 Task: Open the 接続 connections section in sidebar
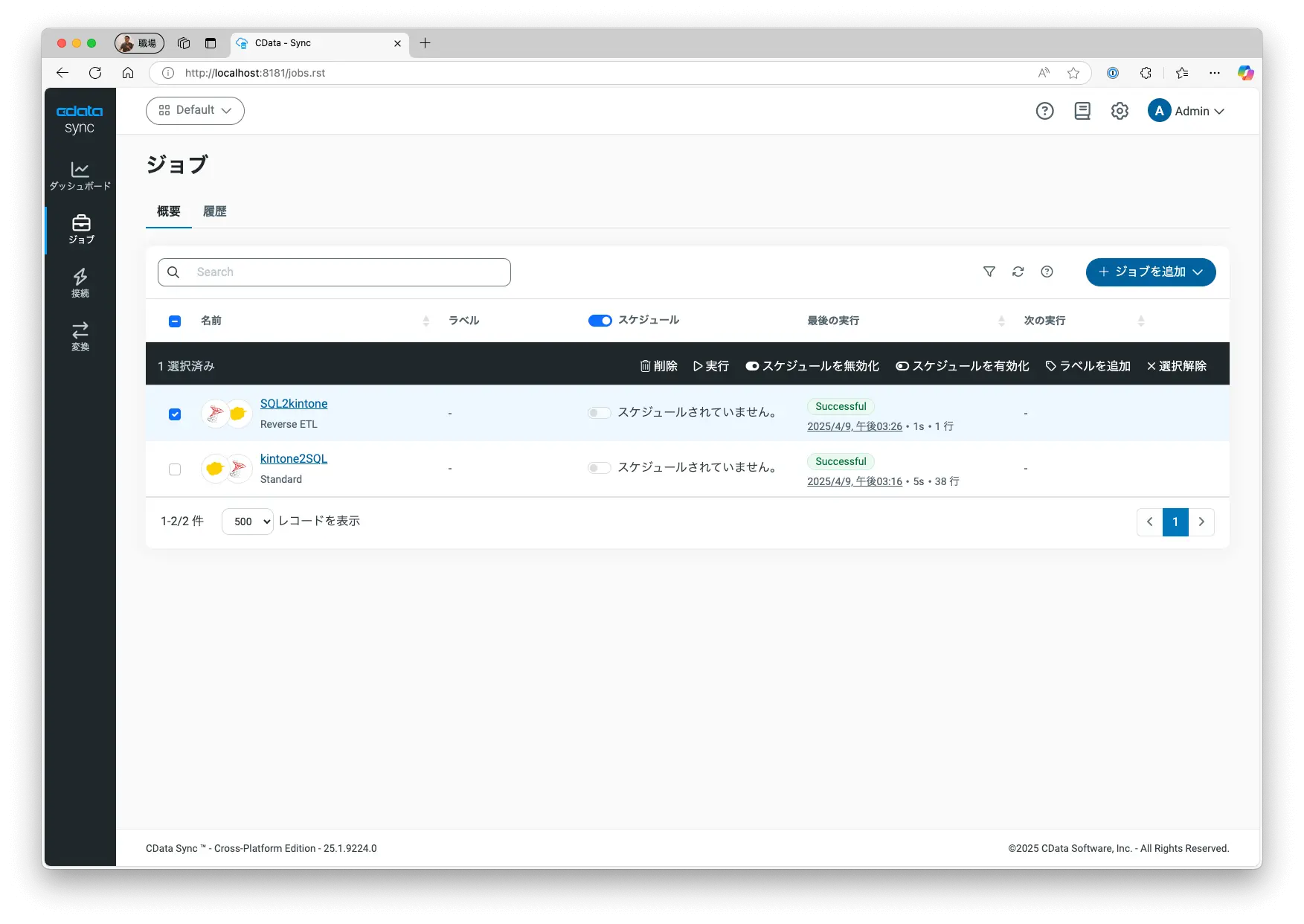[x=80, y=283]
